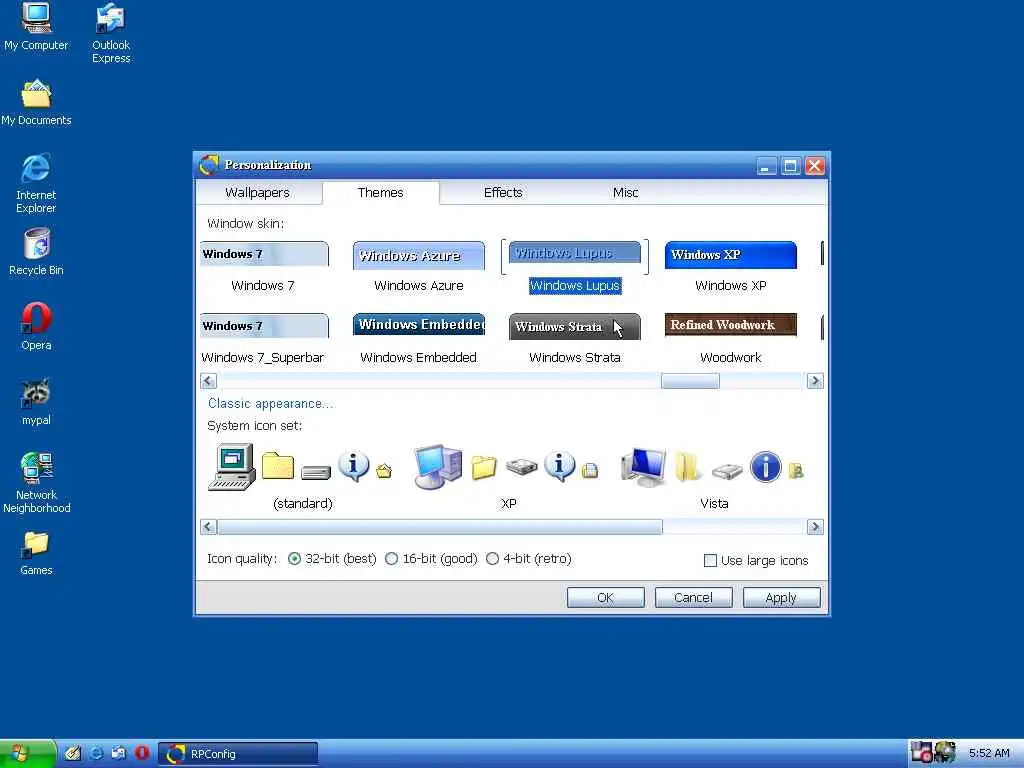Switch to the Themes tab
Screen dimensions: 1024x768
[381, 193]
